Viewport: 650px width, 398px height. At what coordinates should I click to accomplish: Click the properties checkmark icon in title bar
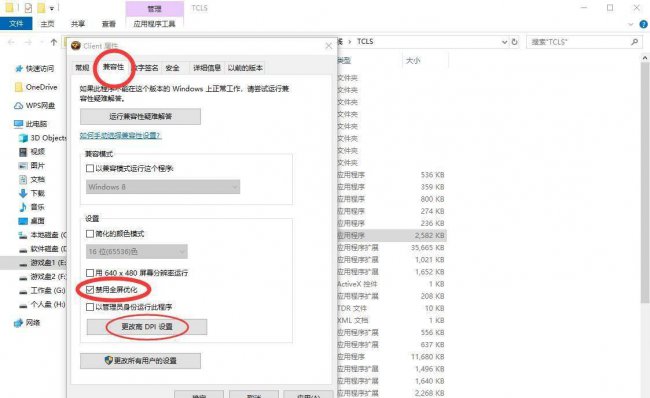point(28,7)
